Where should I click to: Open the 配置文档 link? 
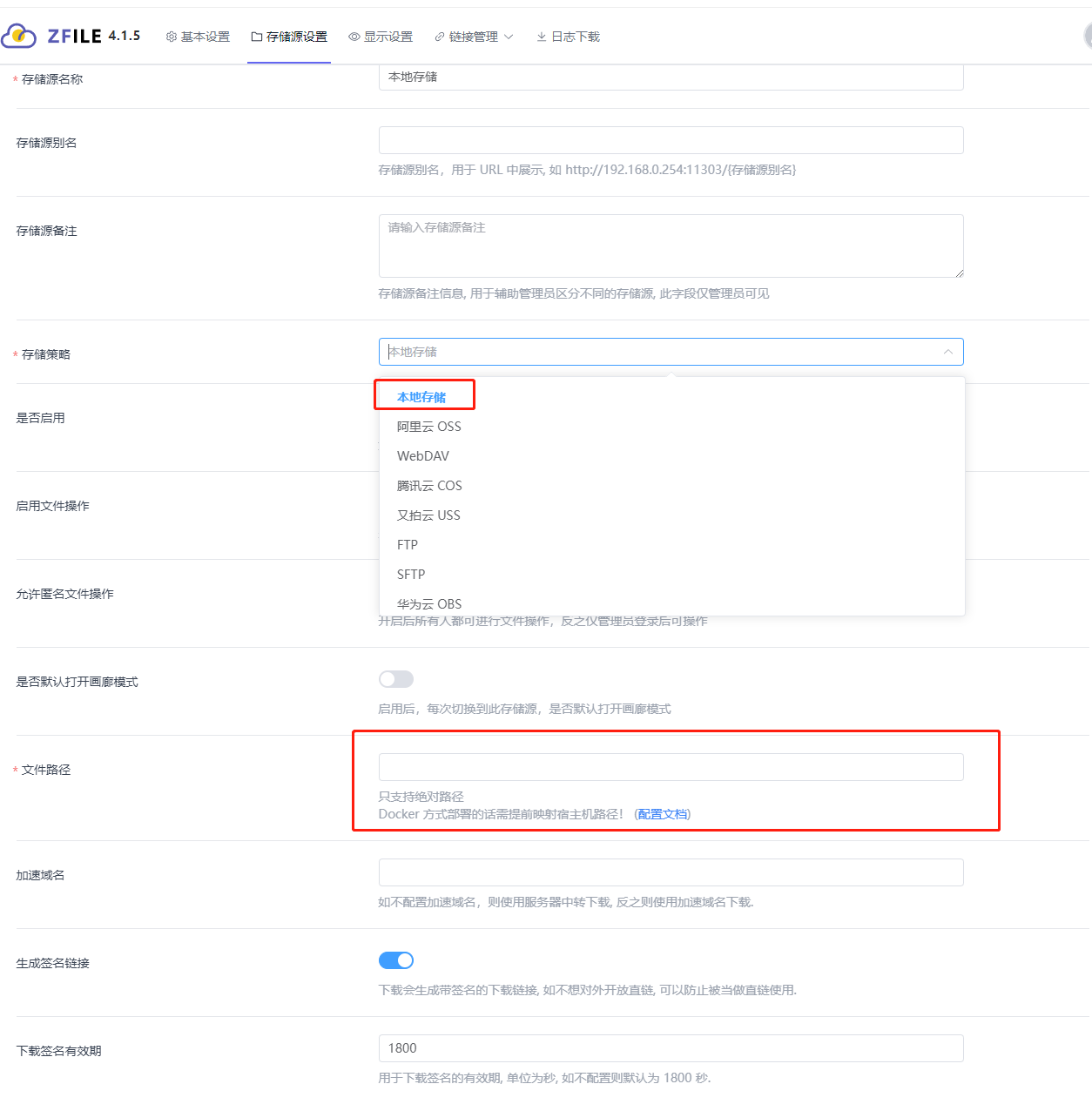(663, 814)
